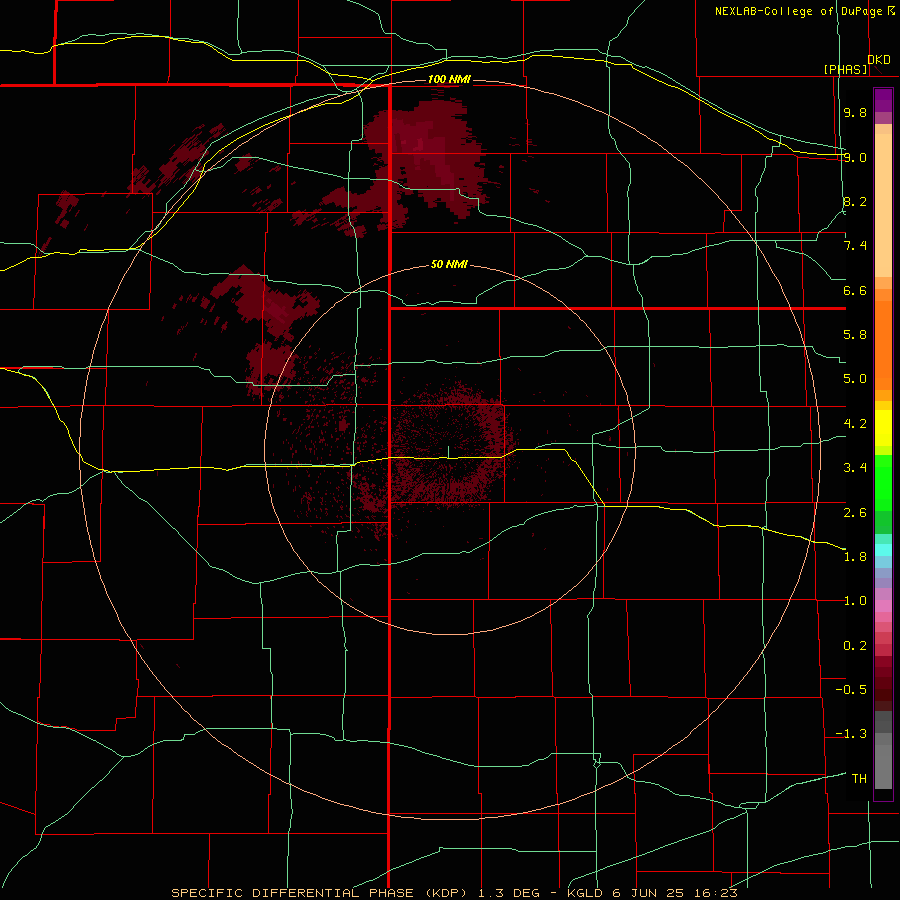The width and height of the screenshot is (900, 900).
Task: Click the 9.0 scale value
Action: (x=855, y=157)
